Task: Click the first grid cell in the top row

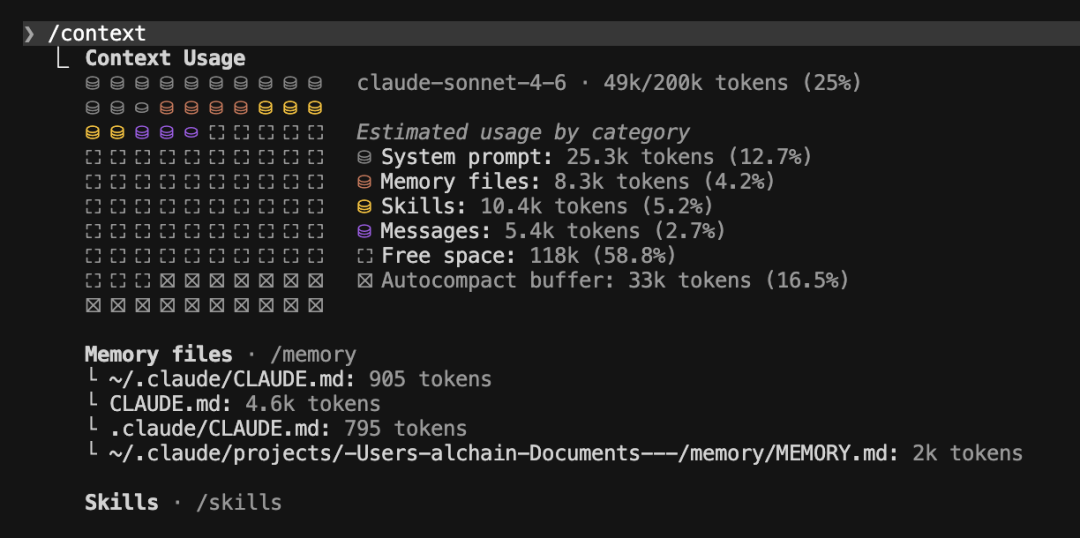Action: [94, 83]
